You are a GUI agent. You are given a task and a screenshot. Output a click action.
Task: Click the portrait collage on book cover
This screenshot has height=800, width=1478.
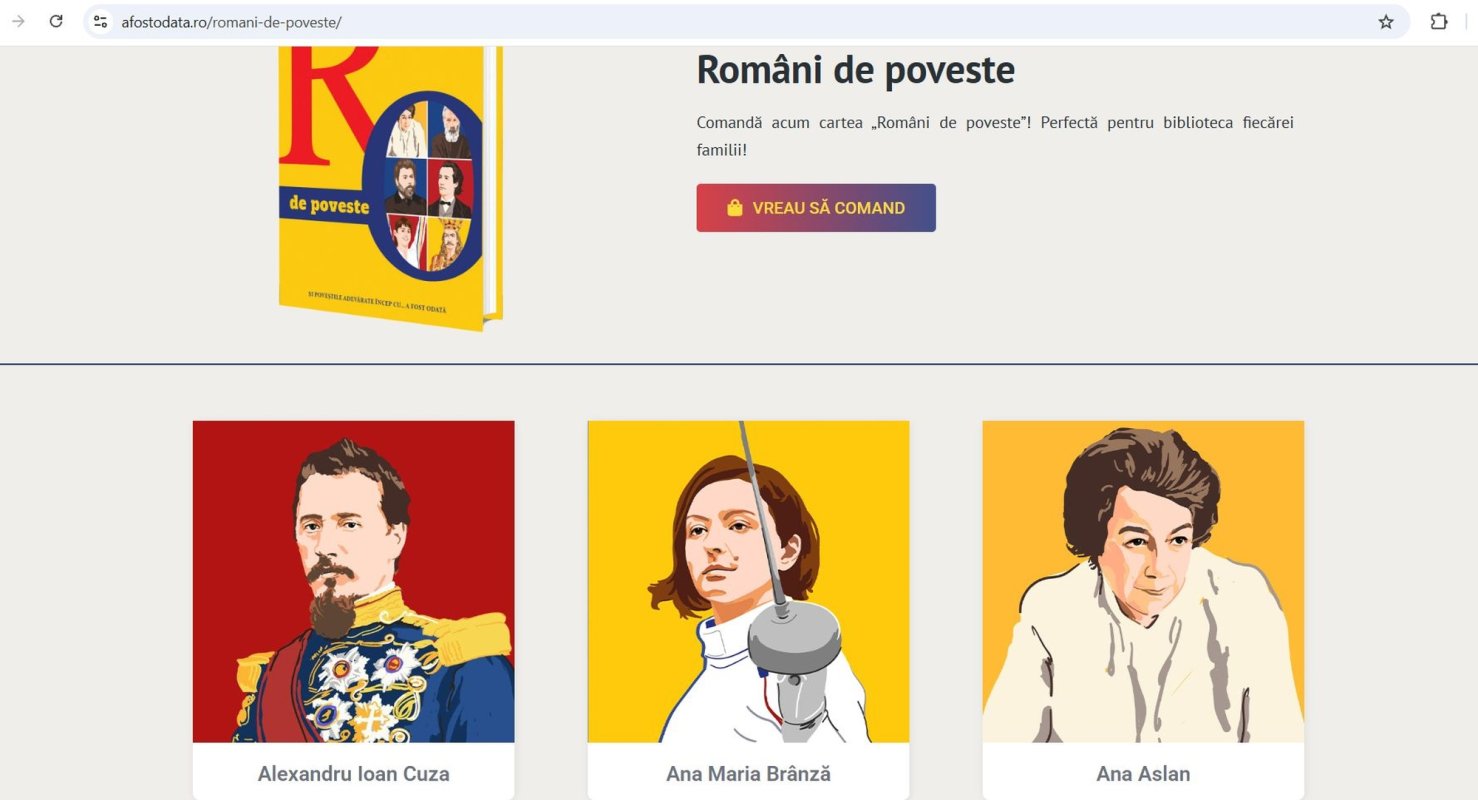tap(428, 185)
